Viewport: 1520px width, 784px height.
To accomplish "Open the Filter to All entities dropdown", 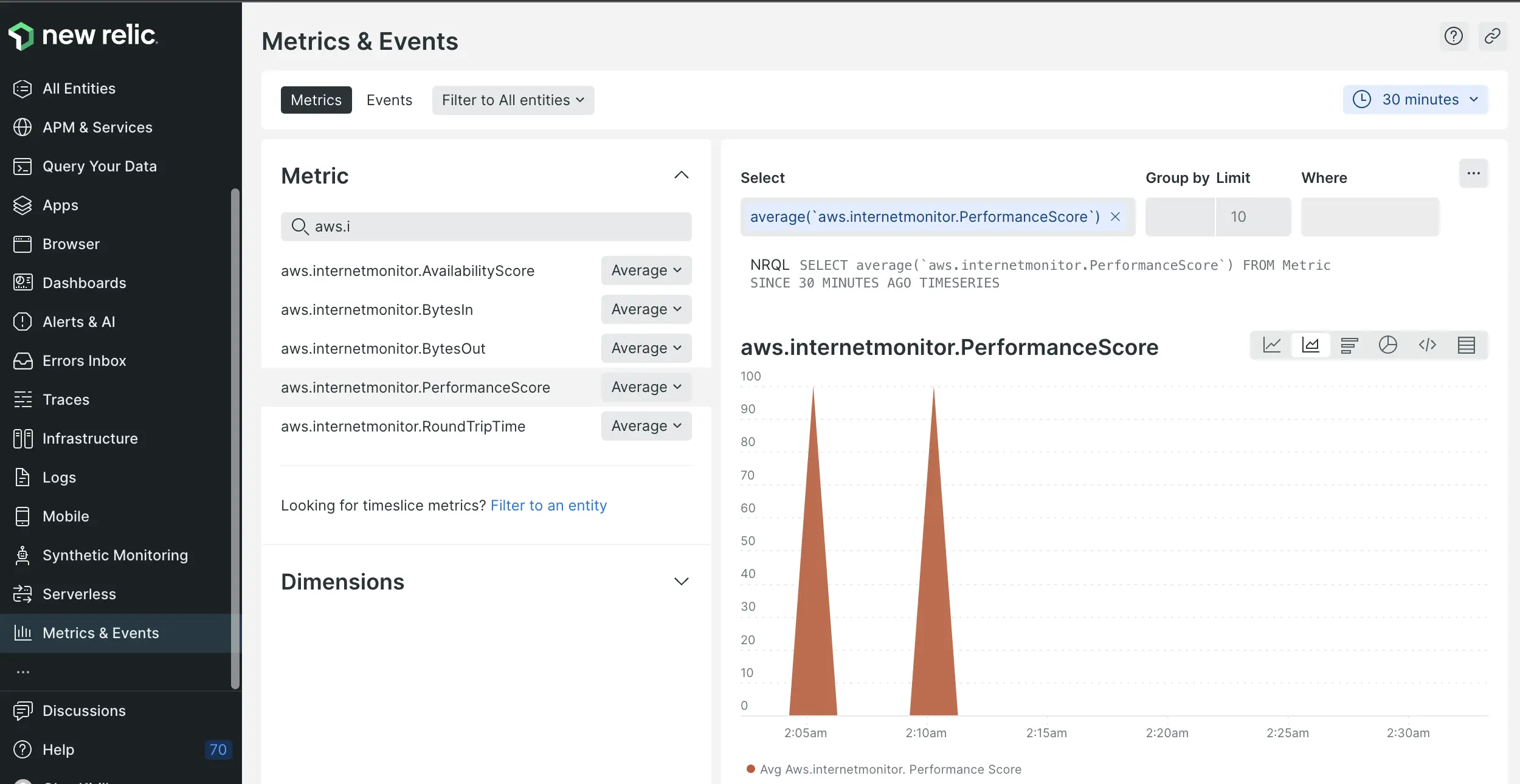I will pos(513,99).
